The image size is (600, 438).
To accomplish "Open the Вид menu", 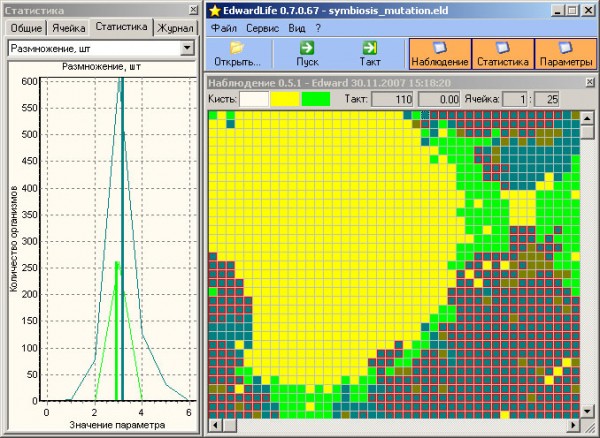I will click(297, 29).
